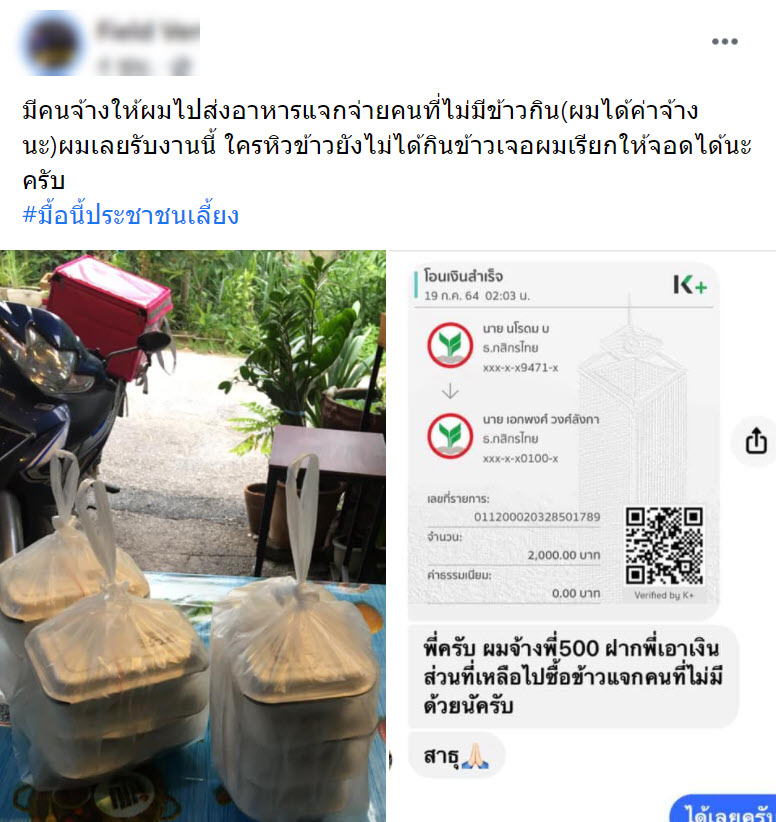Click the recipient's Kasikorn bank logo
This screenshot has height=822, width=776.
(450, 436)
